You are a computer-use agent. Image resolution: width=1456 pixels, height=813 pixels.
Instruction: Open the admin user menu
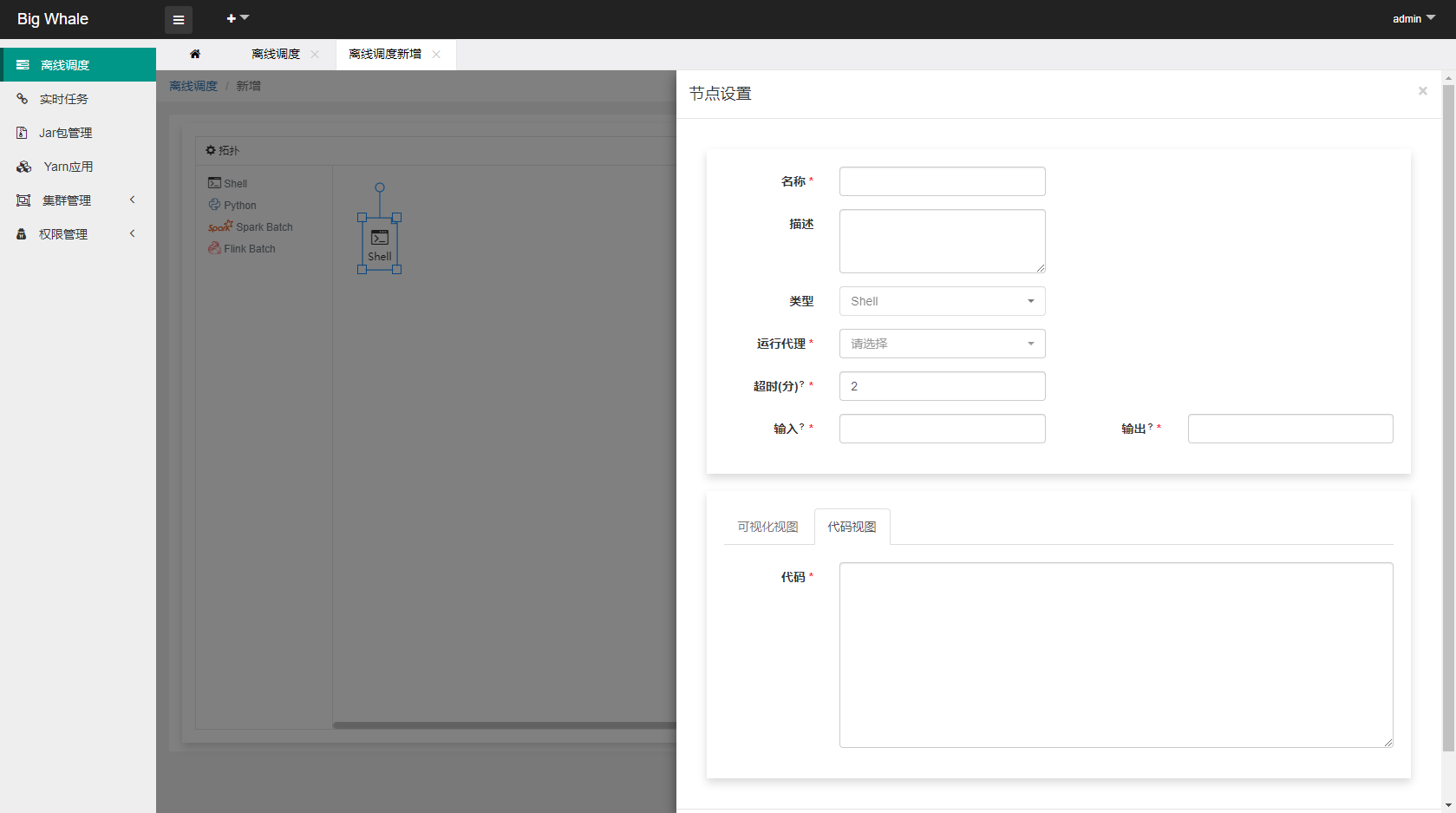coord(1414,19)
